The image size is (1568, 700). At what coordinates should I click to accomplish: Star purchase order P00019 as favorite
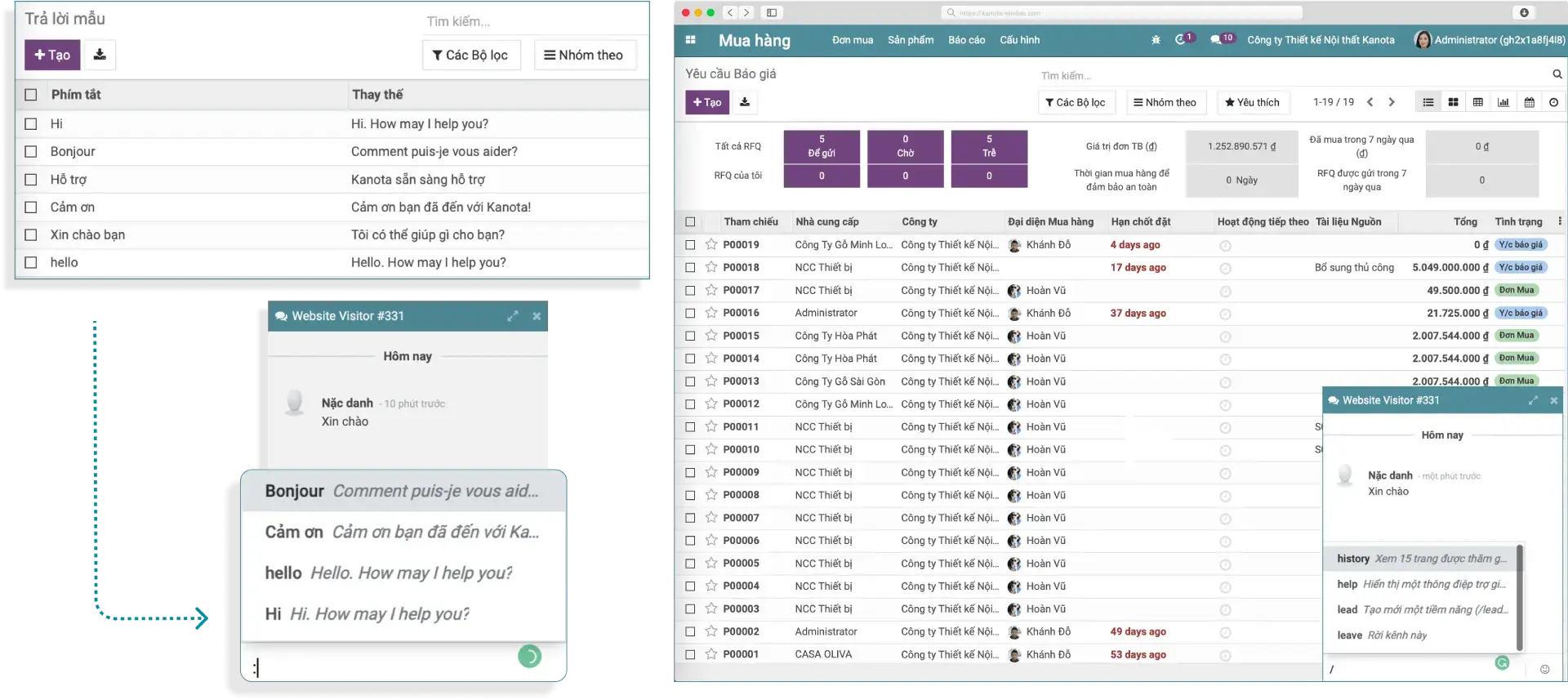coord(711,245)
